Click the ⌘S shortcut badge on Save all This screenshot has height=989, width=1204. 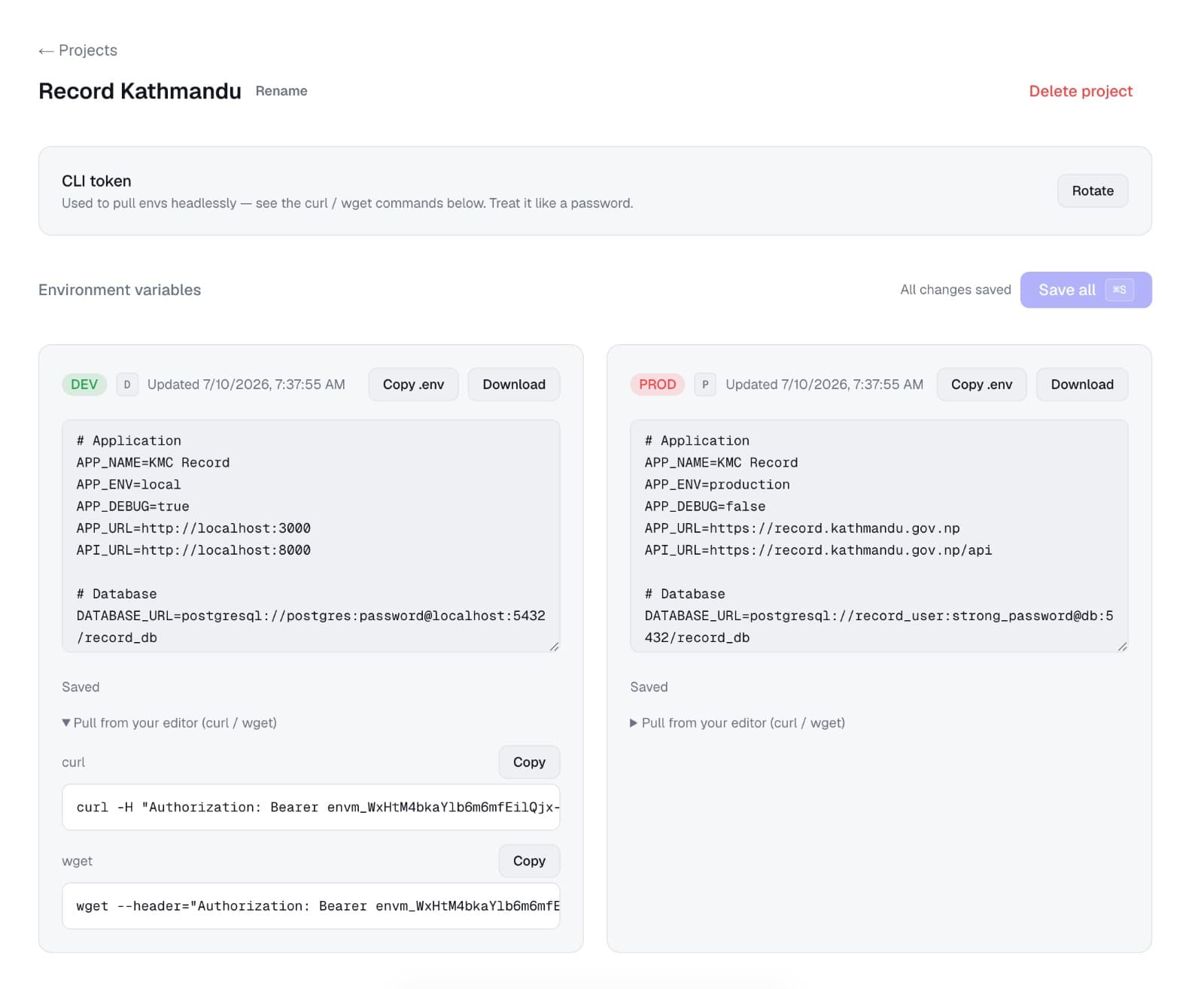[1120, 290]
